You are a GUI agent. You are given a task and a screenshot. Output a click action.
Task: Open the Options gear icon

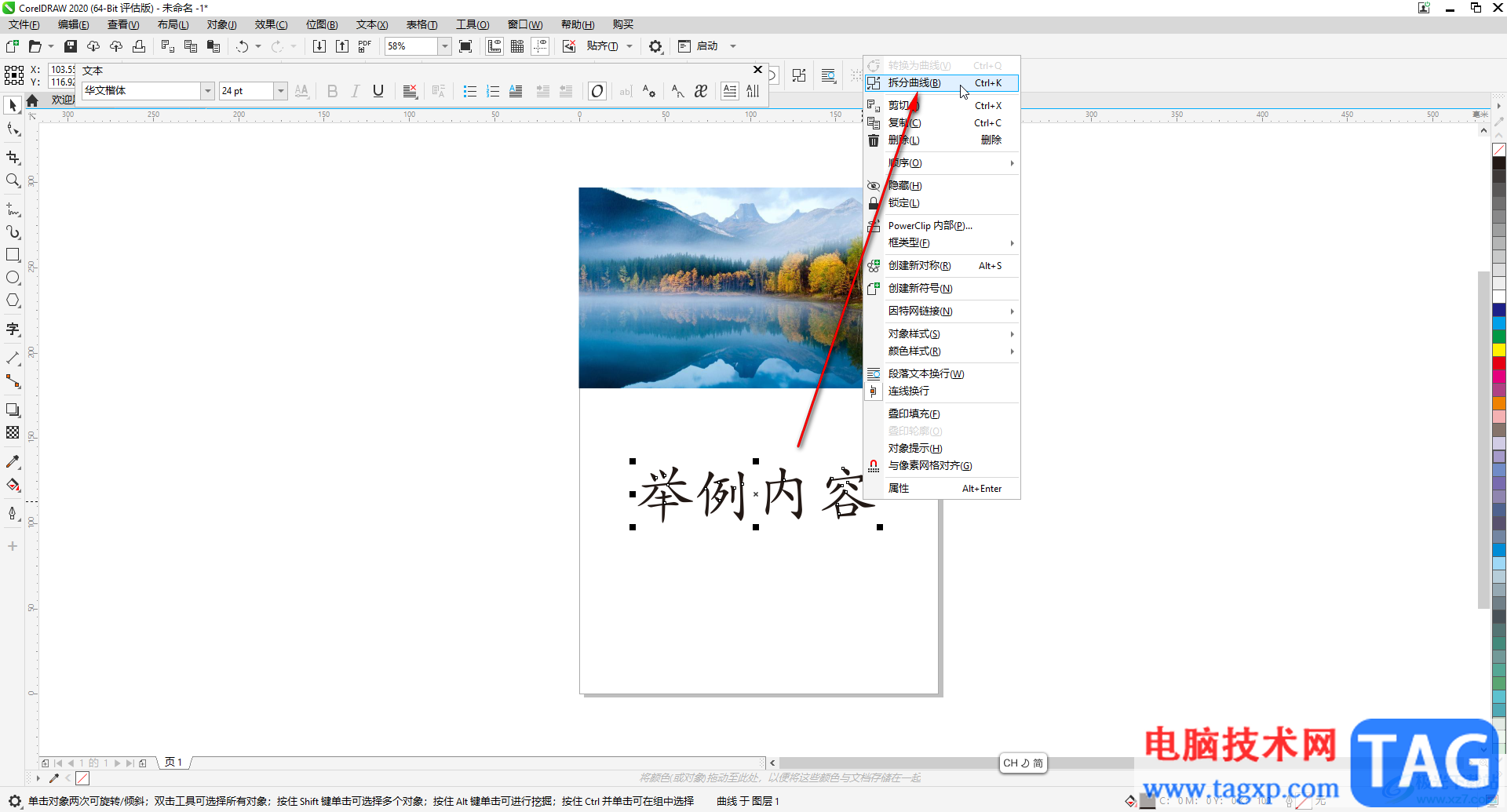pos(655,46)
